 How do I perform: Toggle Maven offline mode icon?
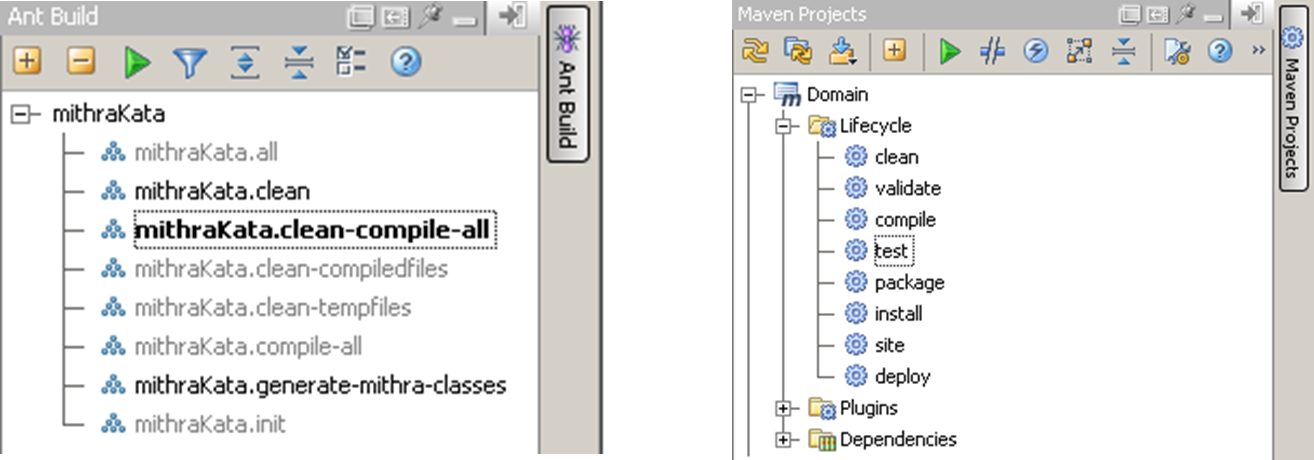click(x=991, y=51)
